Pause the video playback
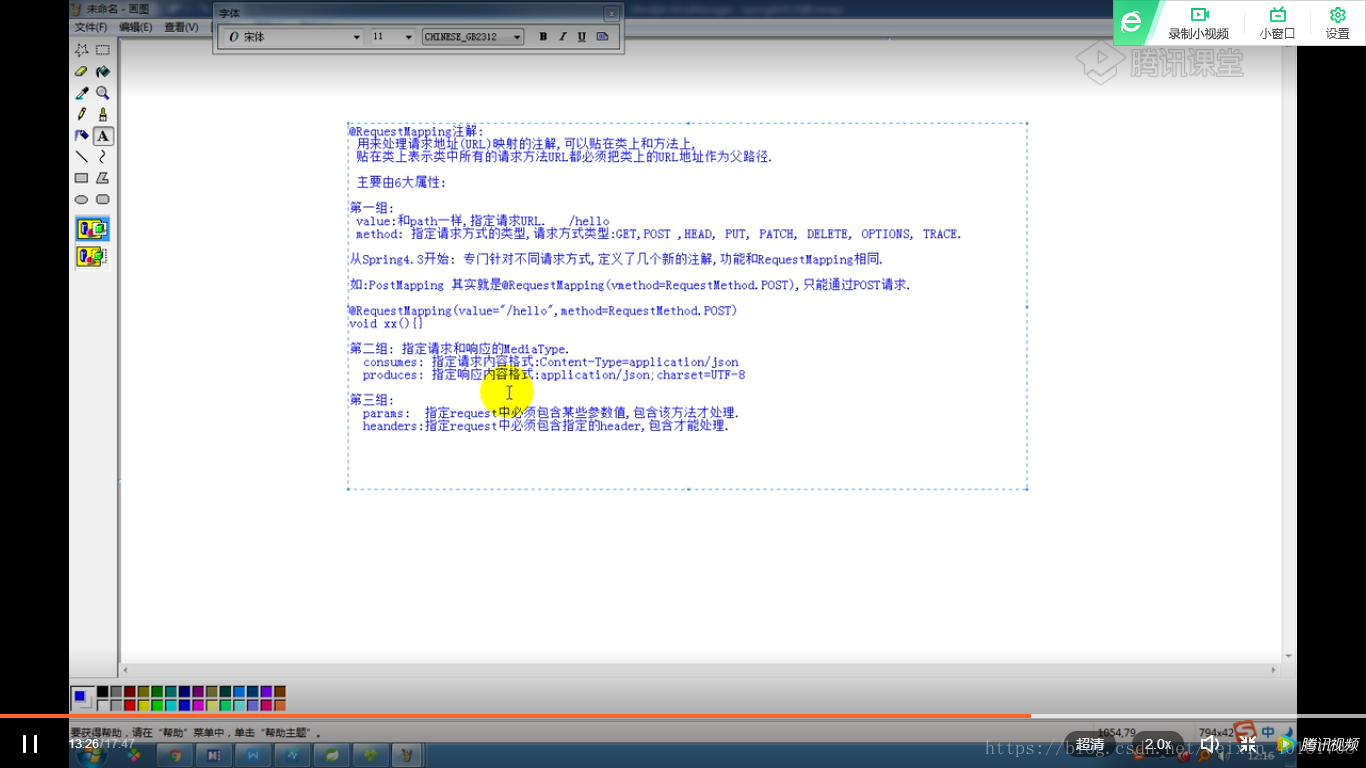1366x768 pixels. (x=30, y=743)
